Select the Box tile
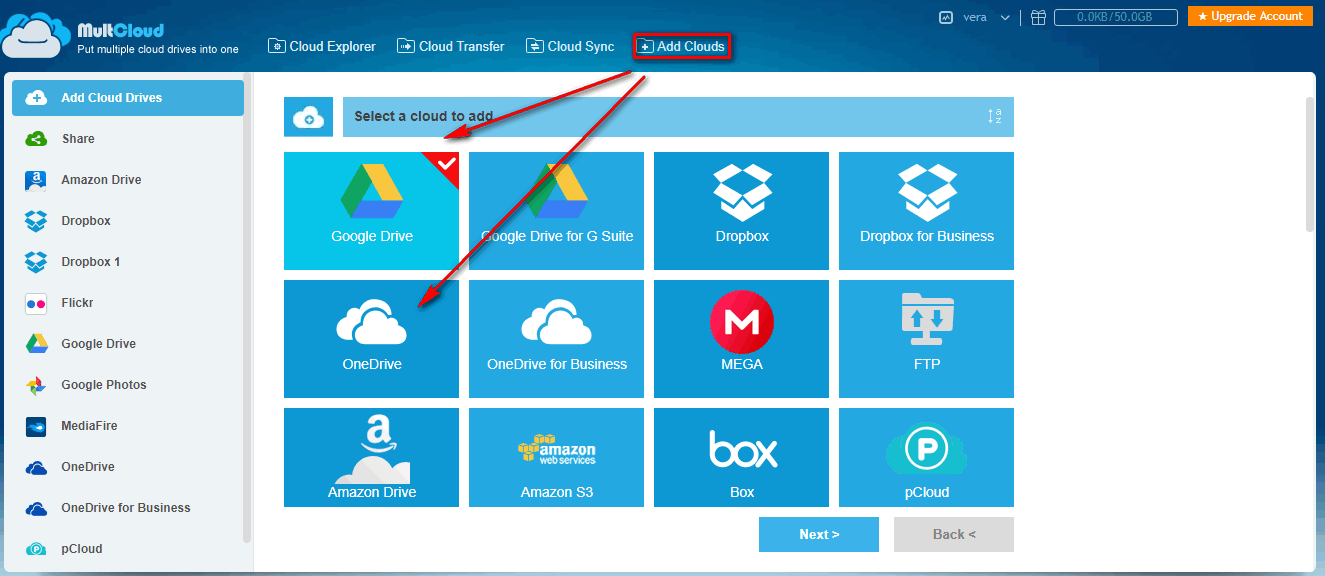This screenshot has width=1325, height=576. point(742,457)
